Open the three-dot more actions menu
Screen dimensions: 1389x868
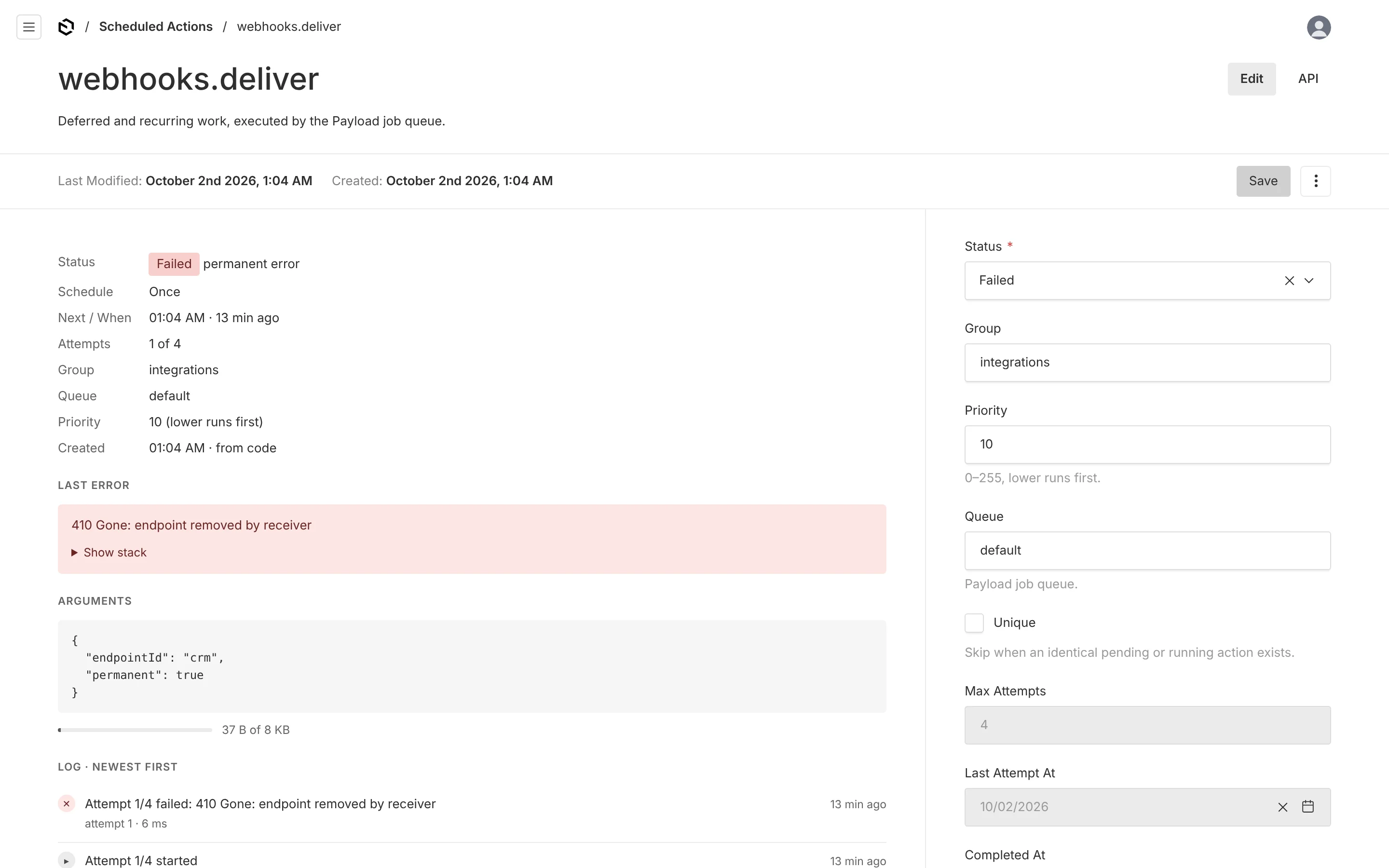tap(1315, 181)
